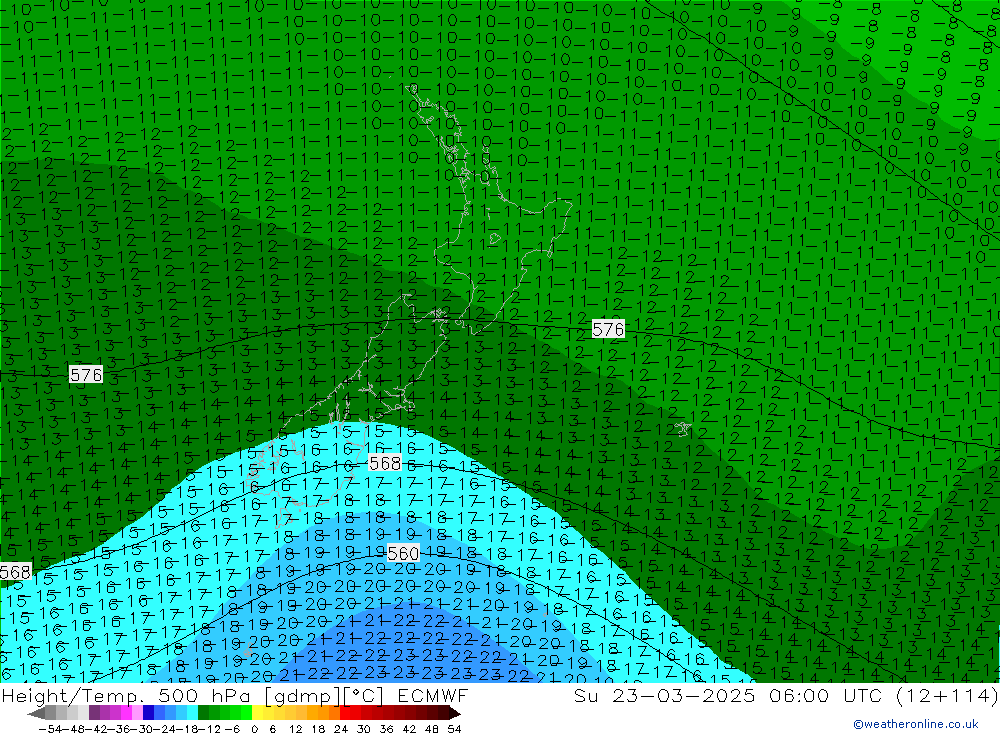The width and height of the screenshot is (1000, 733).
Task: Pick the bright red swatch at 24 on scale
Action: click(x=345, y=713)
